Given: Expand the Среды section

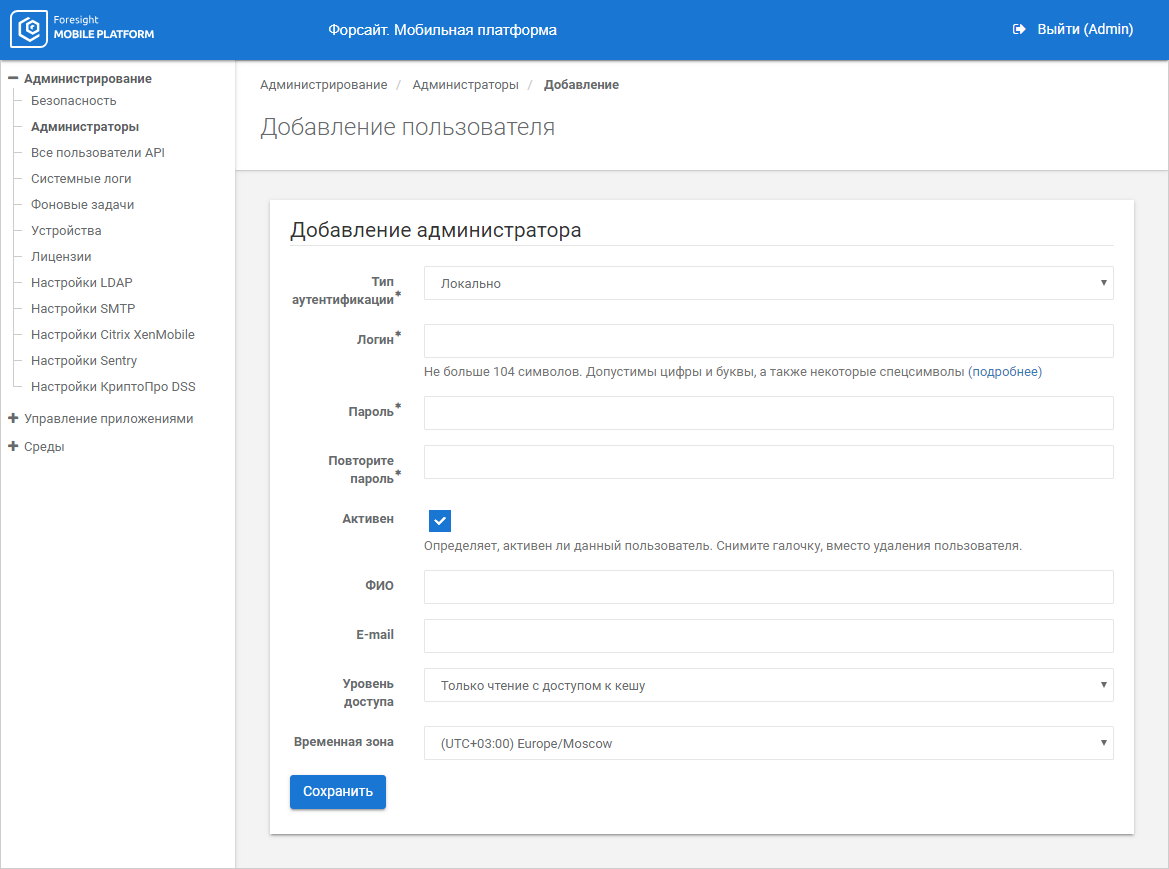Looking at the screenshot, I should [x=14, y=447].
